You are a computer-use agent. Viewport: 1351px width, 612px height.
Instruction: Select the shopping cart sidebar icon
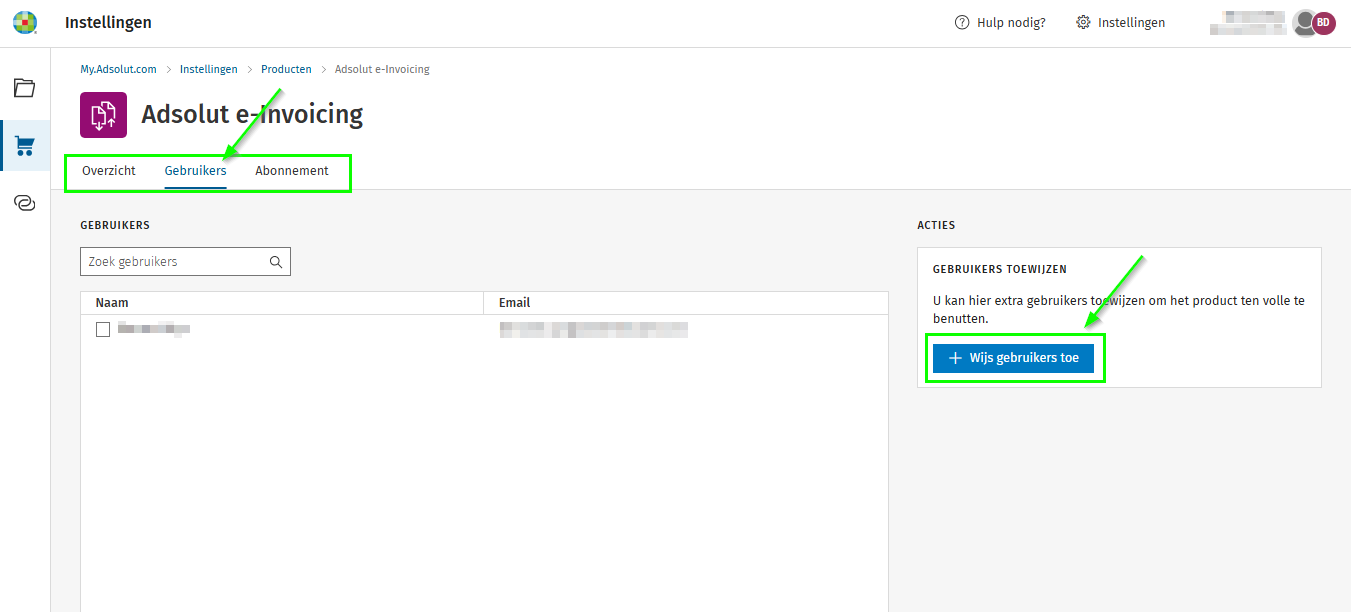pyautogui.click(x=25, y=146)
